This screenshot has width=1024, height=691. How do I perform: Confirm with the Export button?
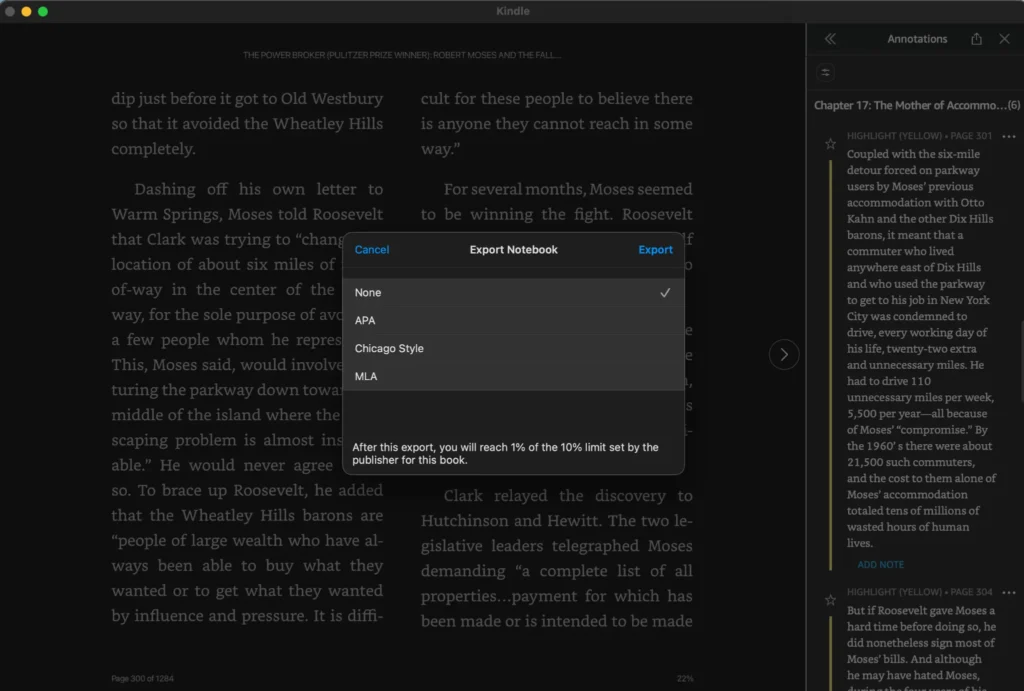point(655,249)
